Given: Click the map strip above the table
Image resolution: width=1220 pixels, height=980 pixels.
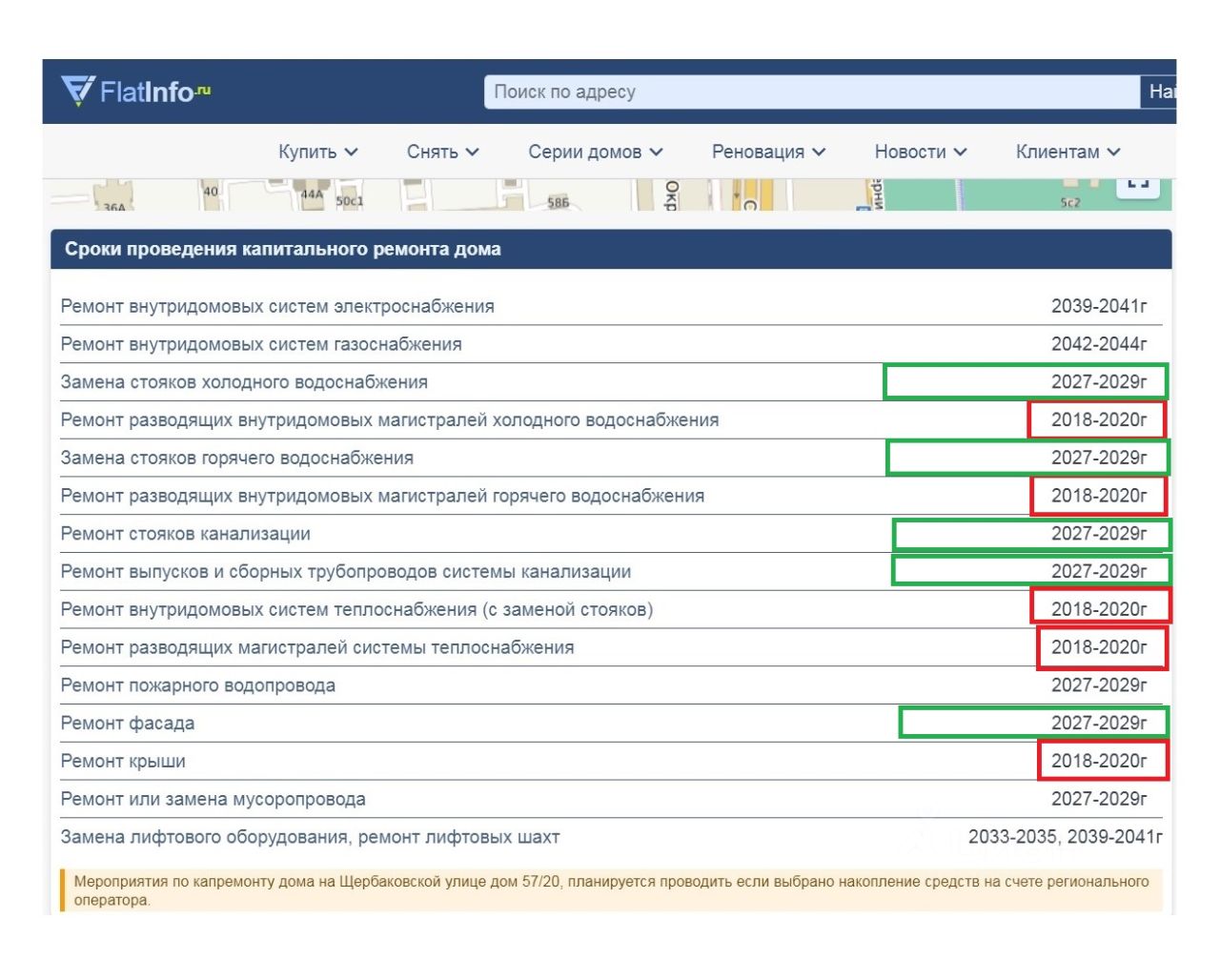Looking at the screenshot, I should (607, 194).
